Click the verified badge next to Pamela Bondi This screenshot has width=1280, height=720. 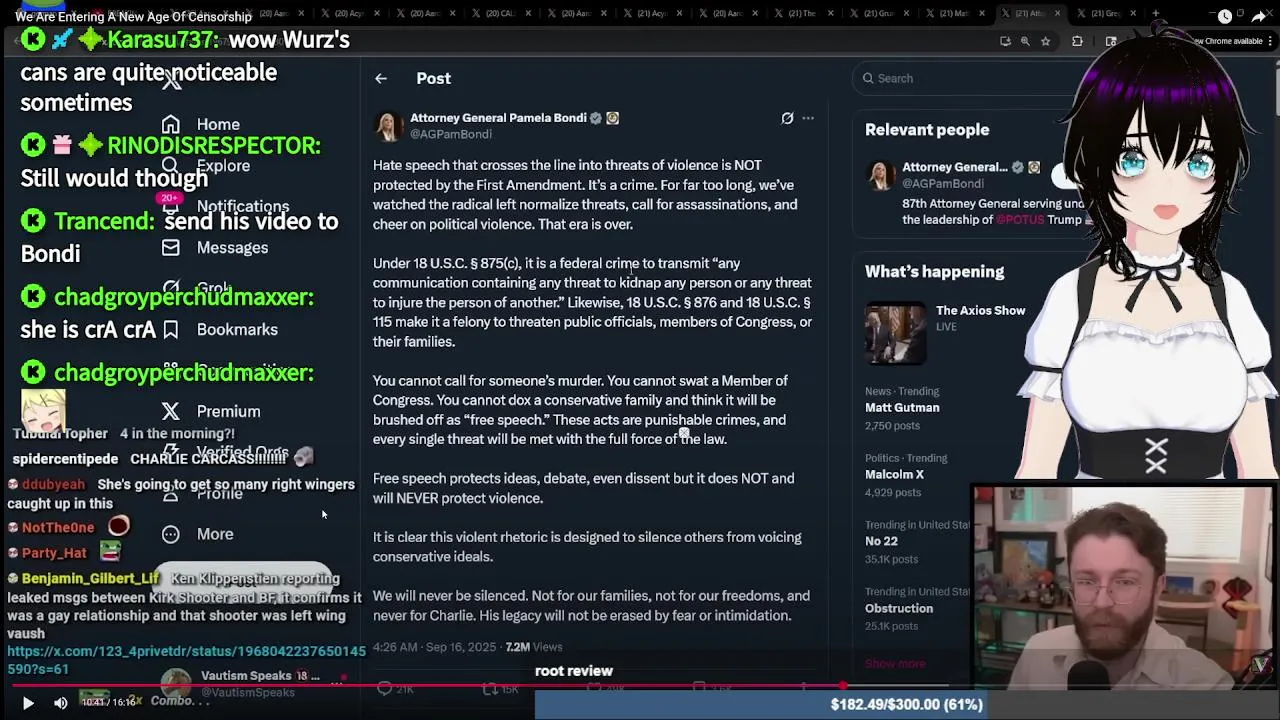click(x=596, y=118)
